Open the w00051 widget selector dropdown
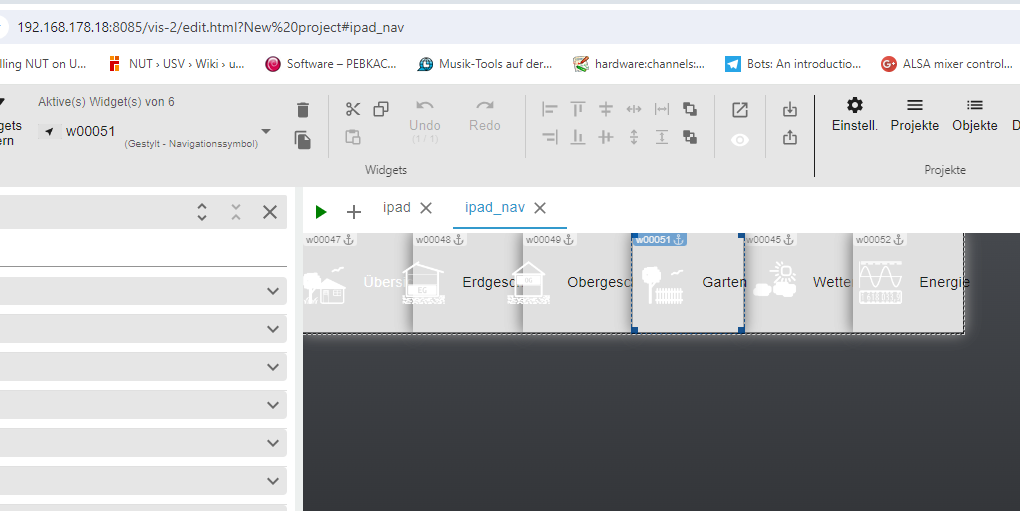Viewport: 1020px width, 511px height. coord(266,131)
